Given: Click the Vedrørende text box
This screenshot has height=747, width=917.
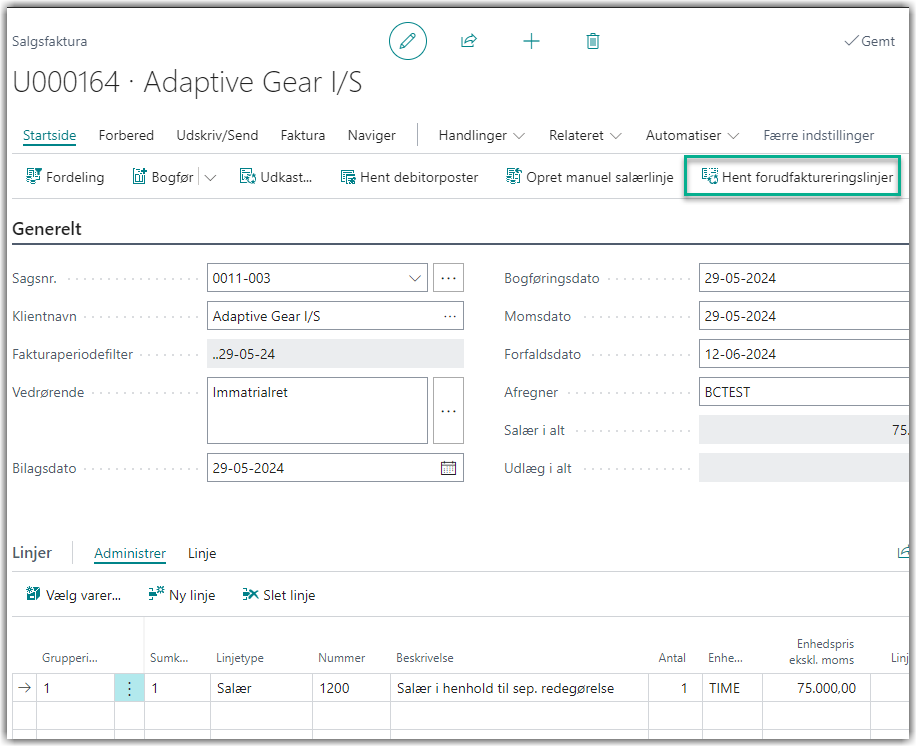Looking at the screenshot, I should pos(318,411).
